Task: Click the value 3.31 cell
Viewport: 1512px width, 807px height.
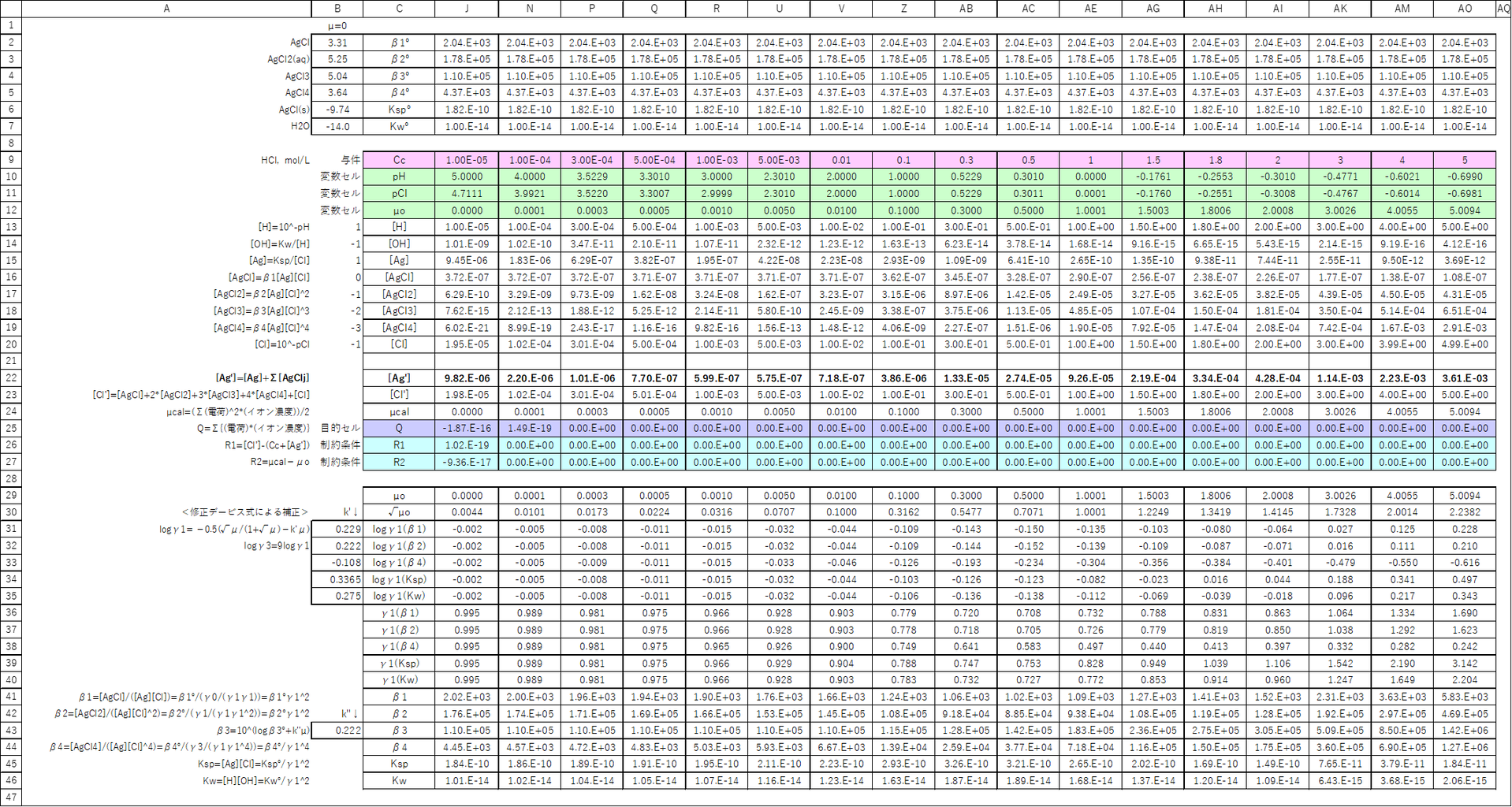Action: tap(337, 43)
